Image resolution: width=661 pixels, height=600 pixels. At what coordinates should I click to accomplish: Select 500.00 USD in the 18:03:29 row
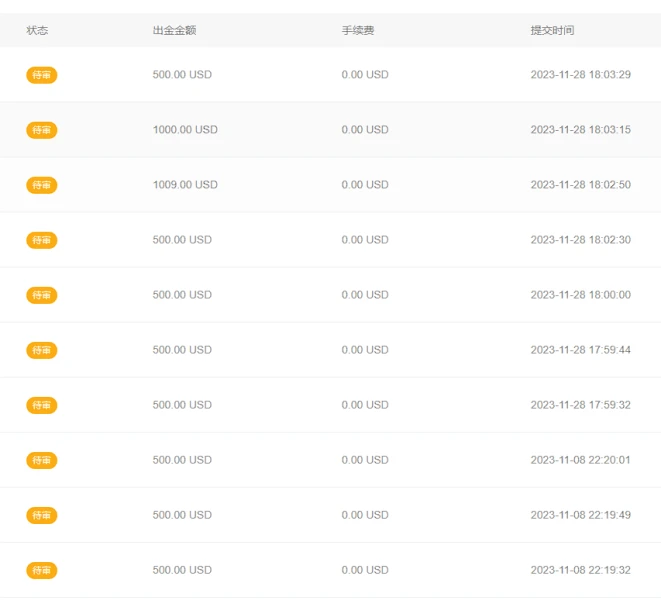182,75
